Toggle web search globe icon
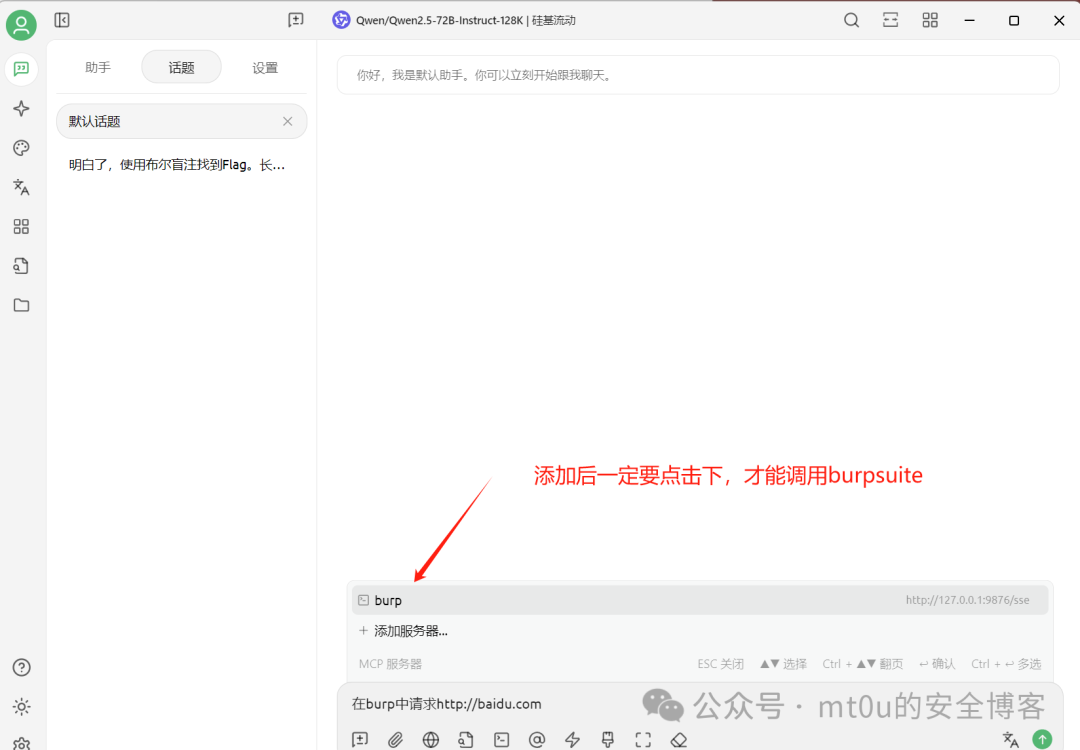The image size is (1080, 750). pyautogui.click(x=430, y=740)
